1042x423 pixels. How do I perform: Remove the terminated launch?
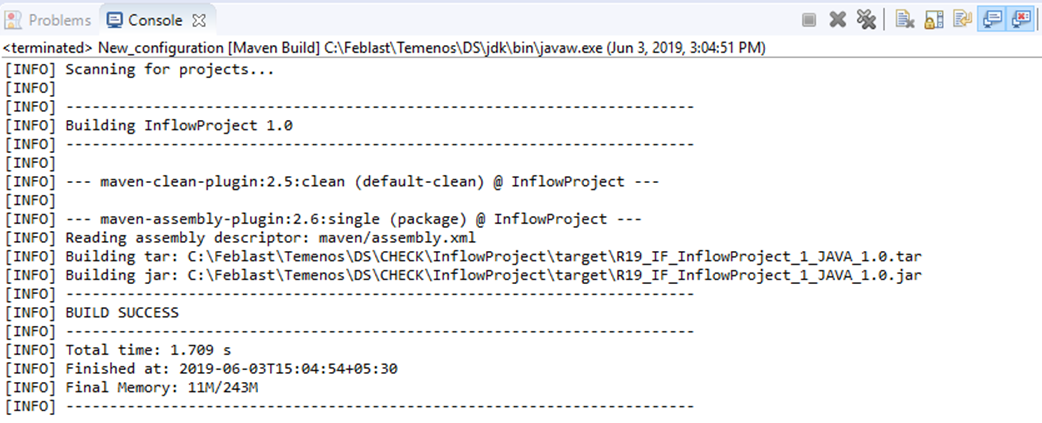(x=838, y=19)
